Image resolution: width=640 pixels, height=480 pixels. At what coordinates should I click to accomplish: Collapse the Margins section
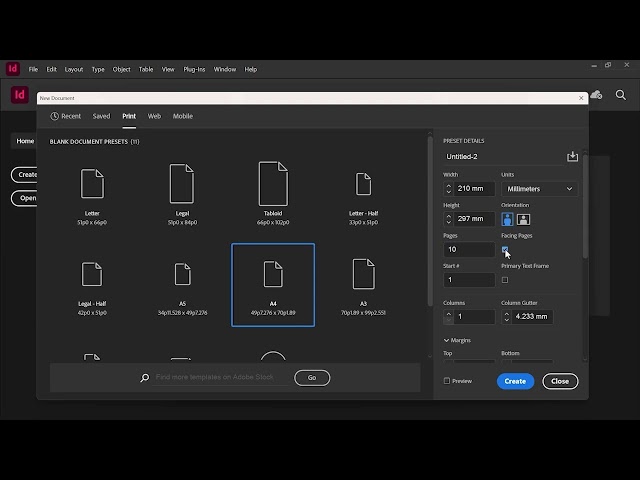(x=446, y=340)
